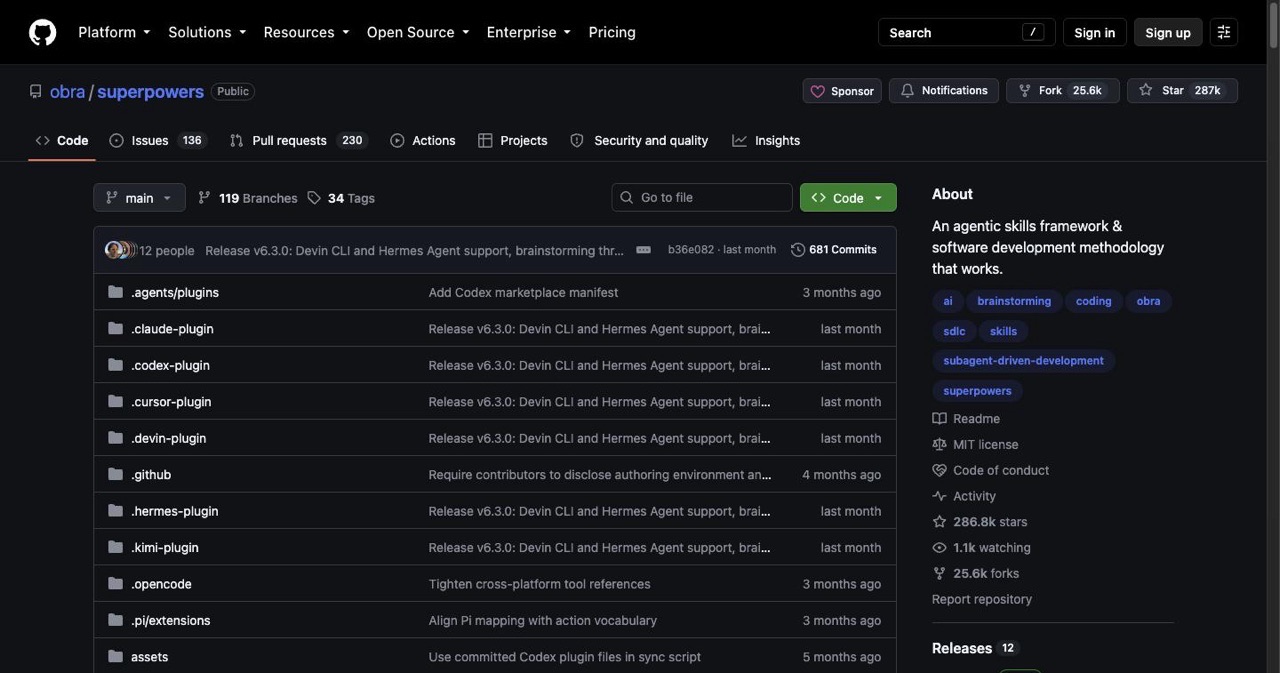
Task: Open commit b36e082 hash link
Action: [x=691, y=250]
